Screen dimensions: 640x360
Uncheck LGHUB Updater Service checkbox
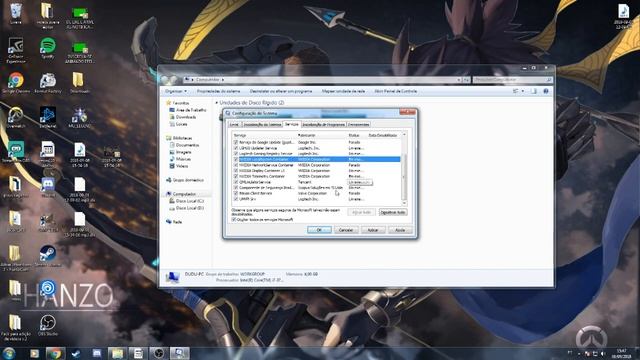(x=236, y=148)
